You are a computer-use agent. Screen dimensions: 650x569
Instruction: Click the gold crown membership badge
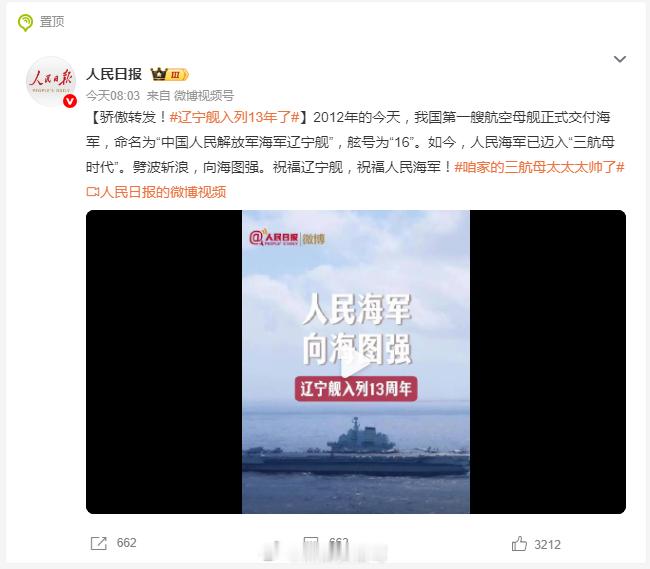(x=170, y=75)
